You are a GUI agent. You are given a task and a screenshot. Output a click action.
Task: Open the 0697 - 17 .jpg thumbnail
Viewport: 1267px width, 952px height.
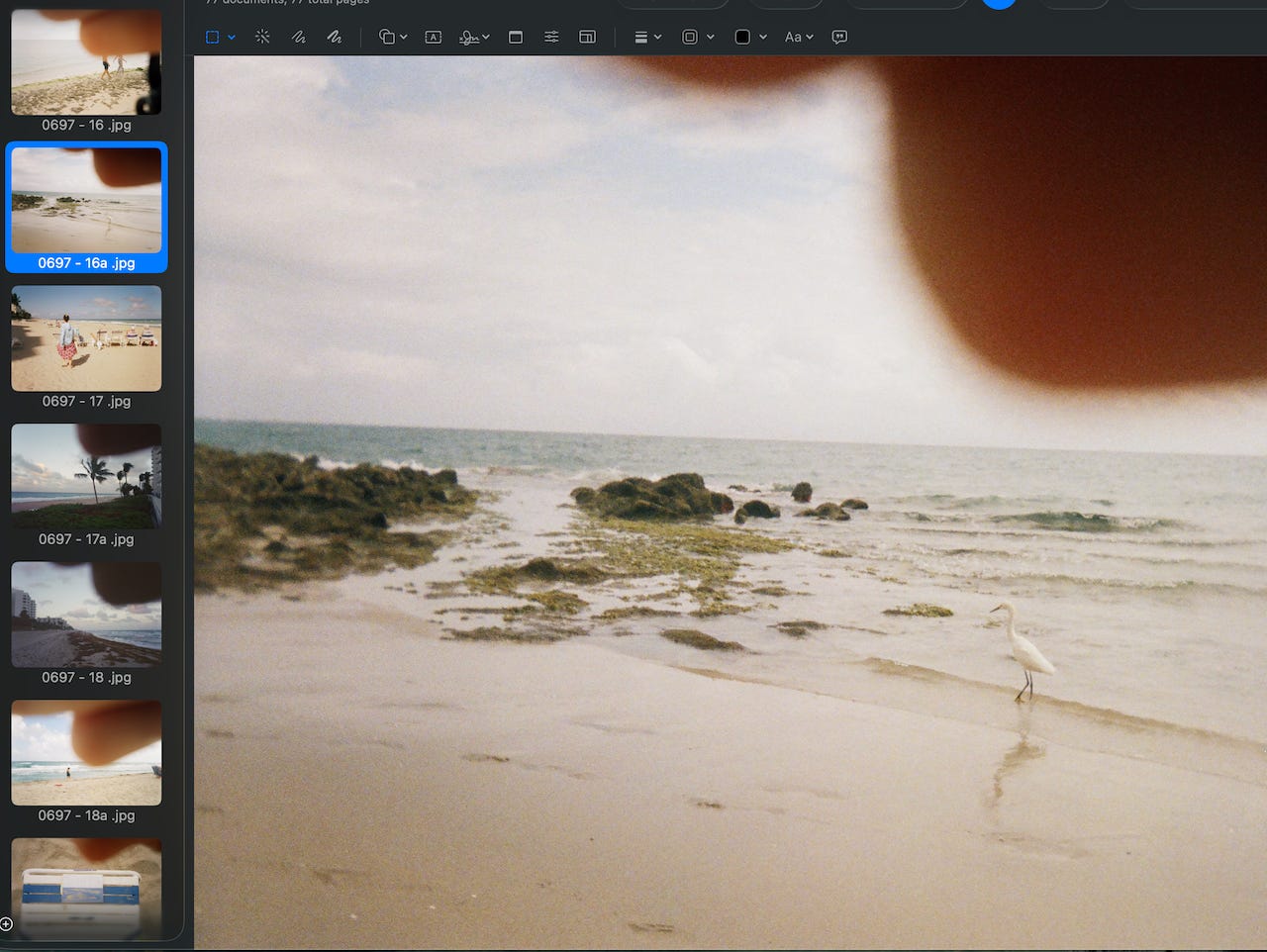point(86,338)
